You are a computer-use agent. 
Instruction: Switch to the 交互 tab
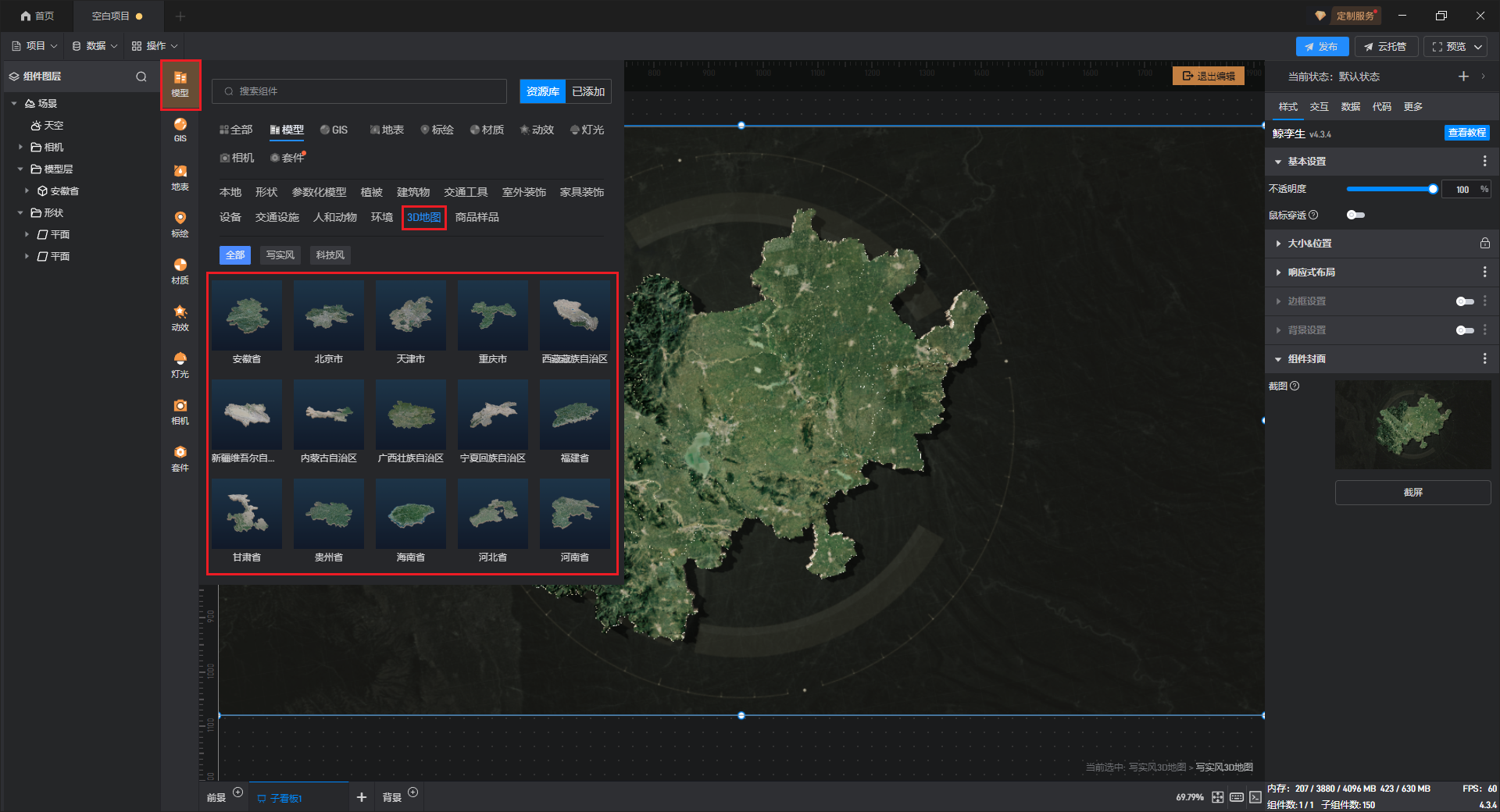[x=1319, y=107]
